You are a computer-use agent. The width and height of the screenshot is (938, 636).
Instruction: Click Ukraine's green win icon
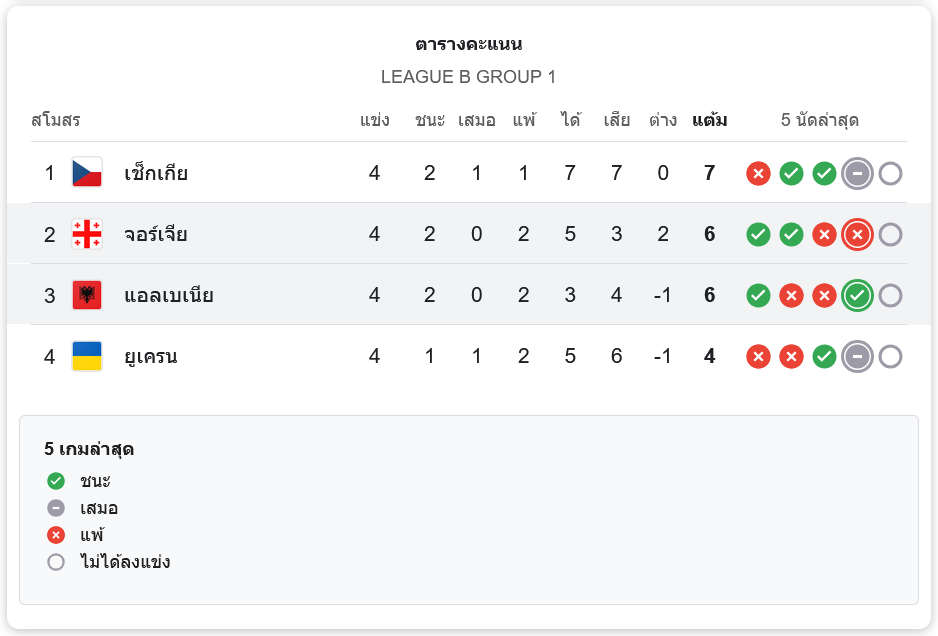pos(824,356)
